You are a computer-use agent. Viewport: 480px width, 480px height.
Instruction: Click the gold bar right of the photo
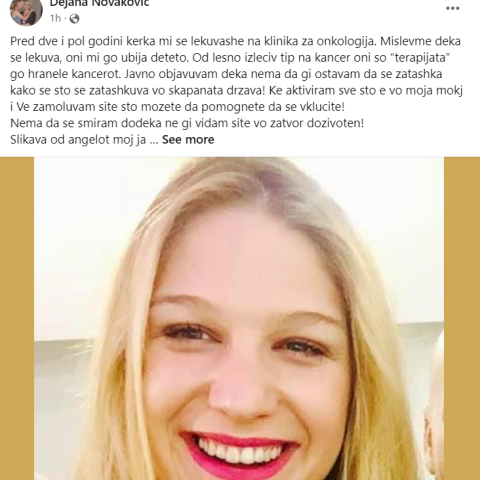click(x=462, y=319)
